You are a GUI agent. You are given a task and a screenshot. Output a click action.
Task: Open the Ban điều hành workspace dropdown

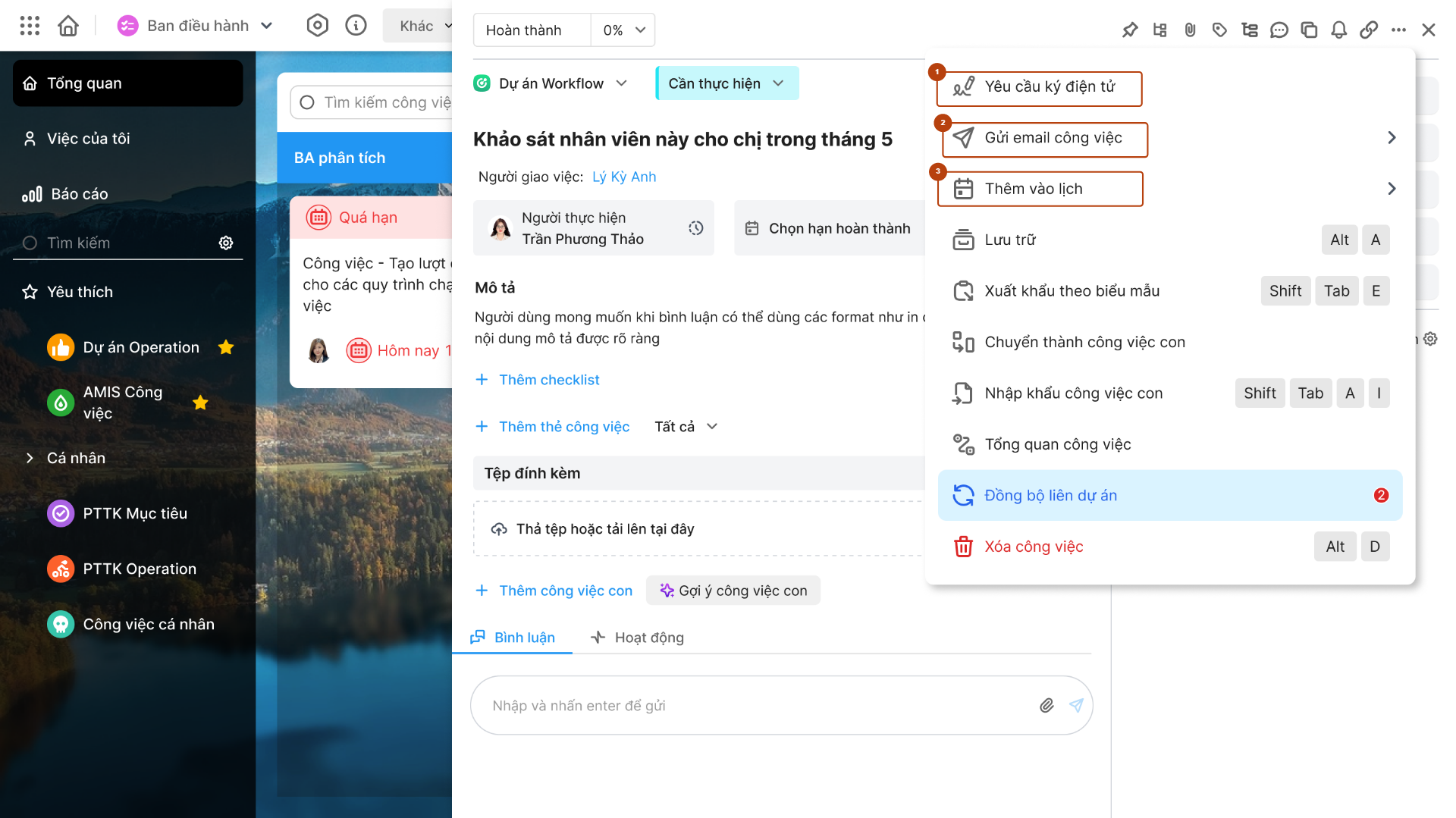196,26
